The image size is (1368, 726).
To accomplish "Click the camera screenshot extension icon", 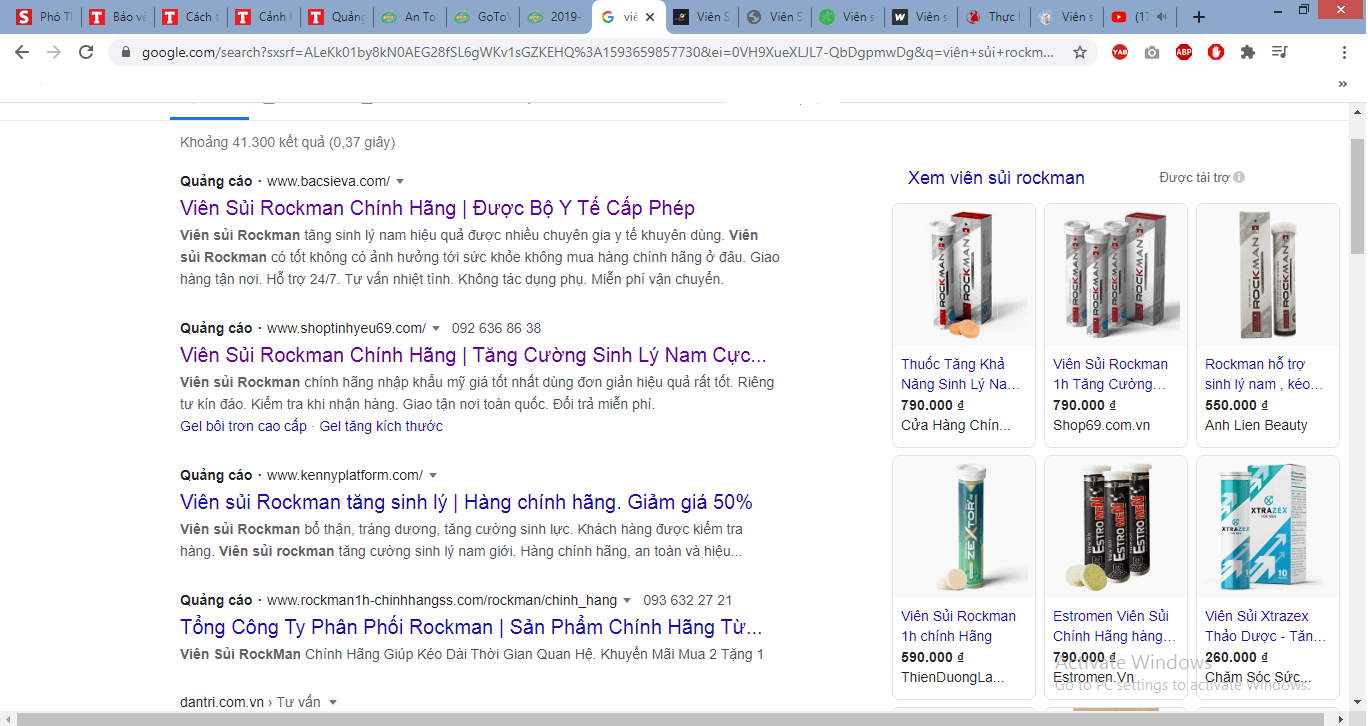I will 1152,52.
